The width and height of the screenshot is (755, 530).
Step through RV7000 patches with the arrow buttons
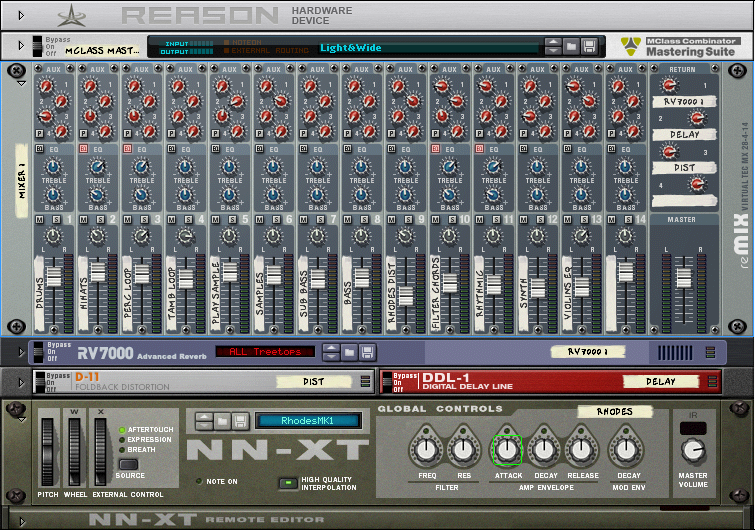[331, 353]
